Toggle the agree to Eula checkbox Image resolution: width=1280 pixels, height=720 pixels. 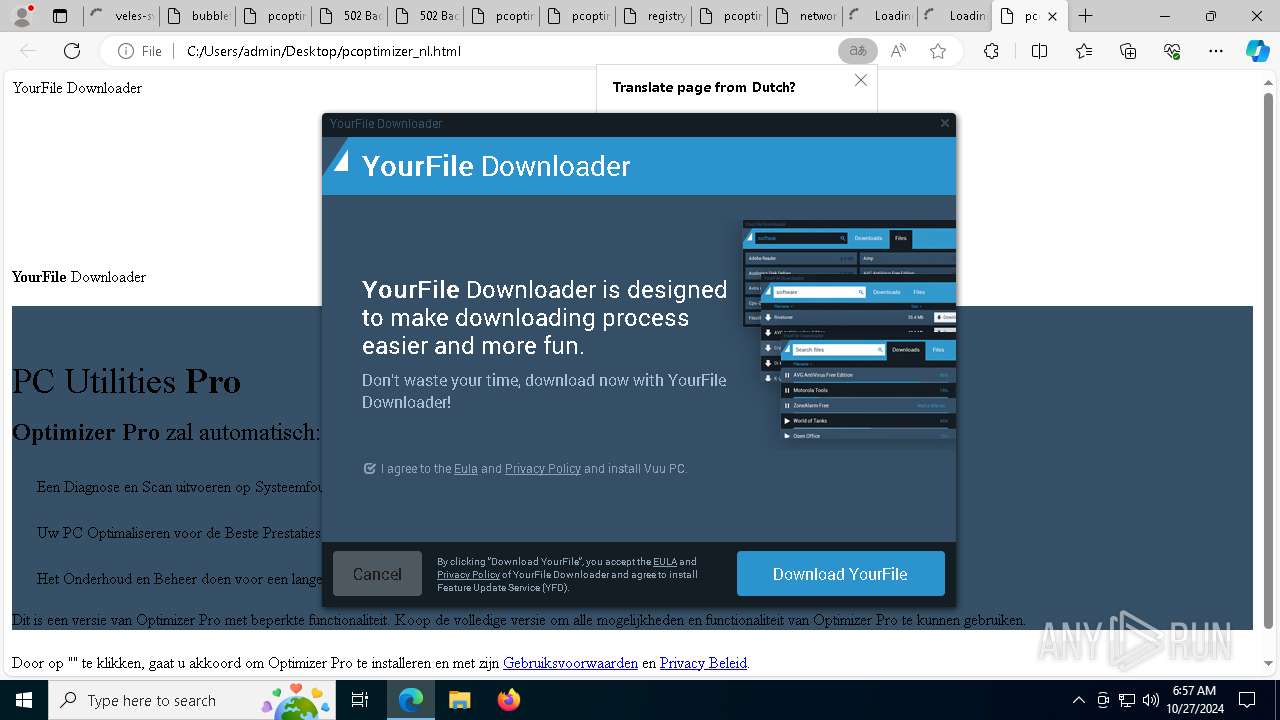click(x=370, y=468)
